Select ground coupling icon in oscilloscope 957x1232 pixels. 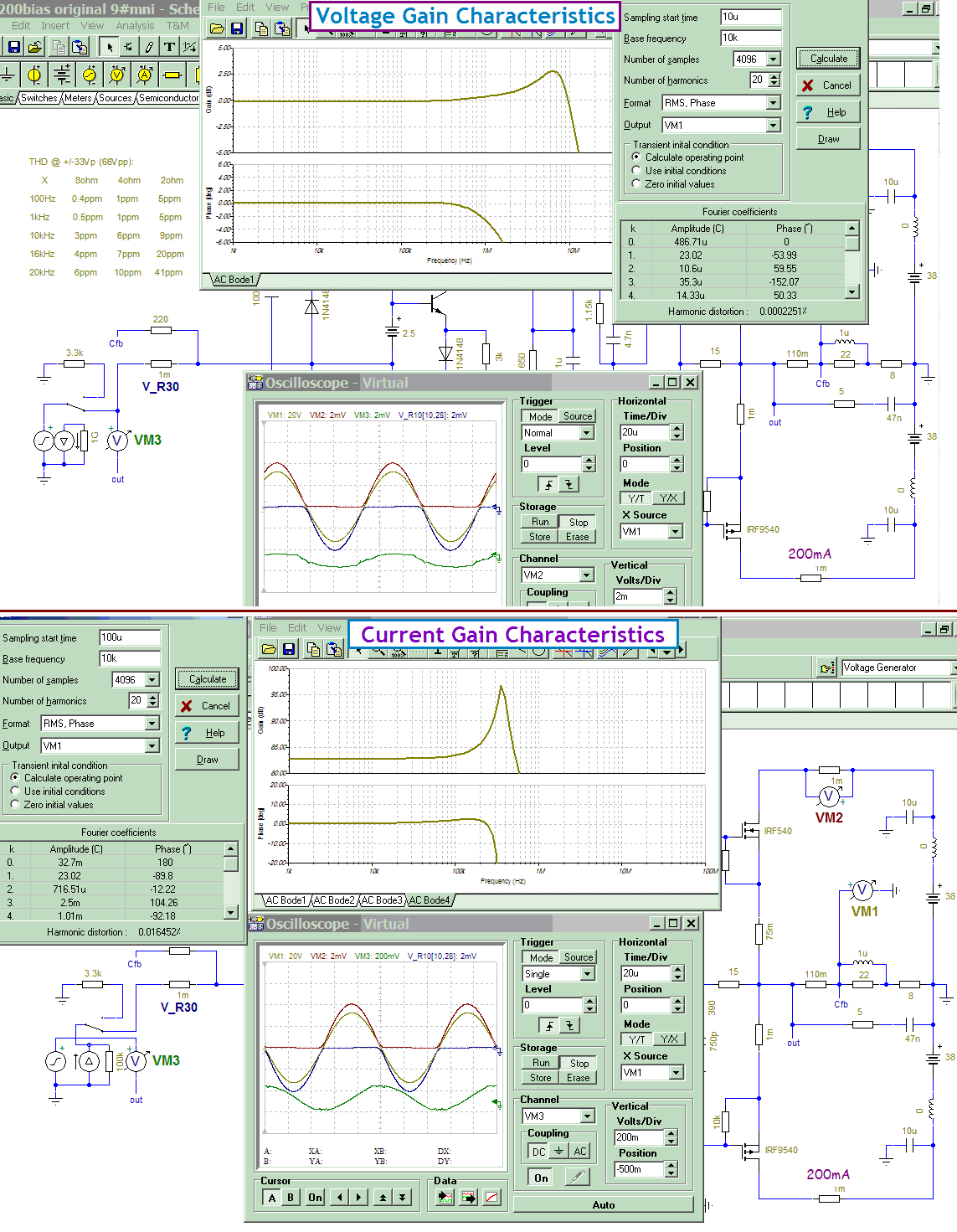(559, 1152)
